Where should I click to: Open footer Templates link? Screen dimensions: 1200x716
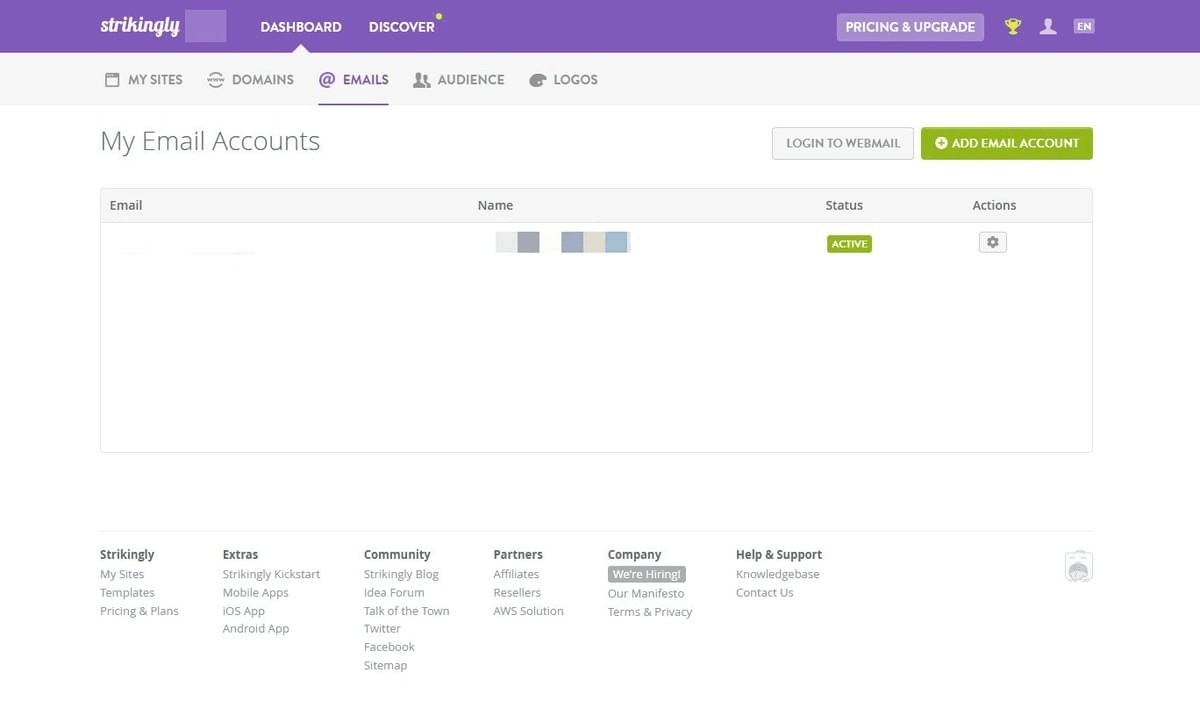point(127,592)
